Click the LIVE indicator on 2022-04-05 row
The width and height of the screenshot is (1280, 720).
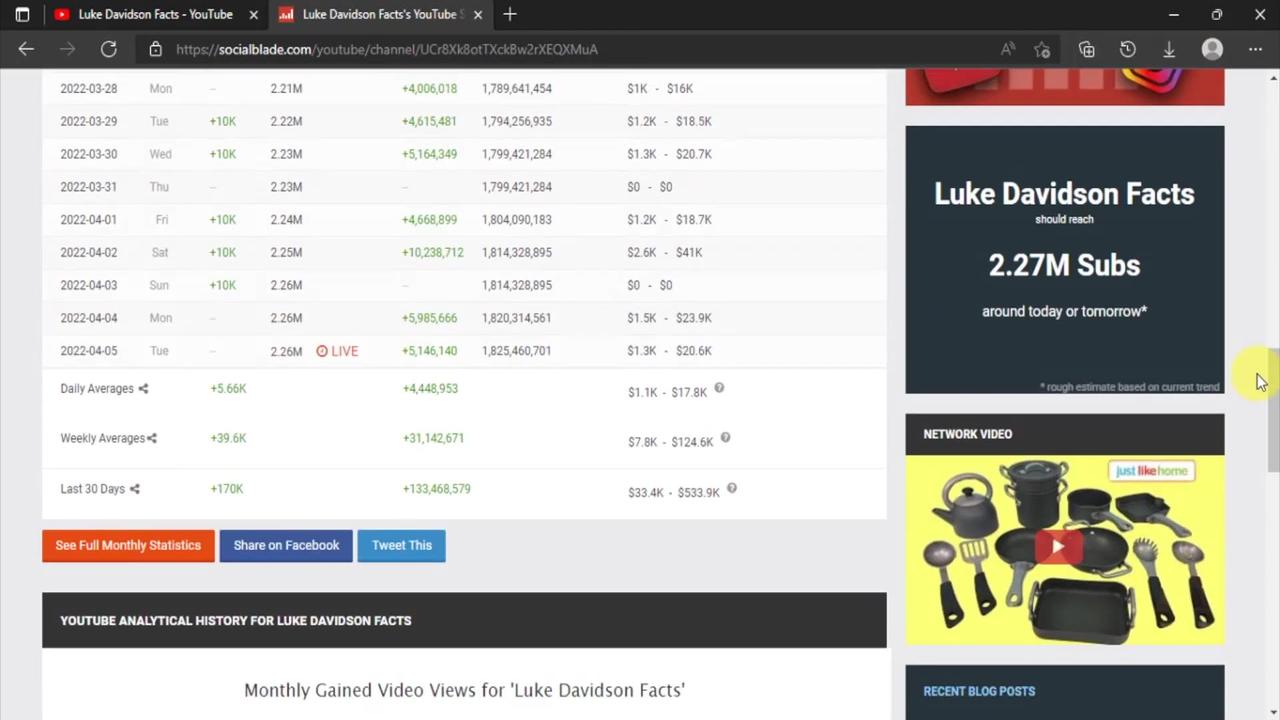point(337,351)
